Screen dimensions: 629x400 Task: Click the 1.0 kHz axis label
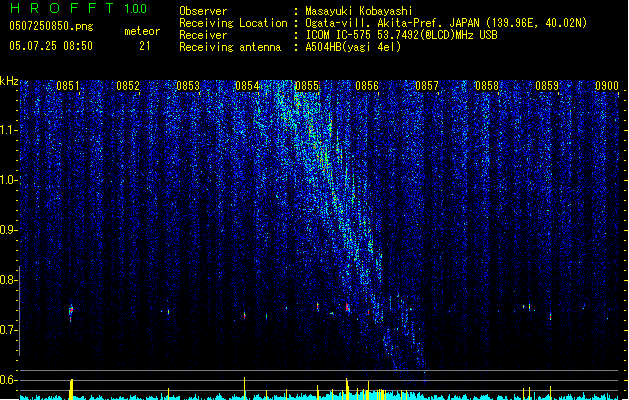click(x=8, y=180)
